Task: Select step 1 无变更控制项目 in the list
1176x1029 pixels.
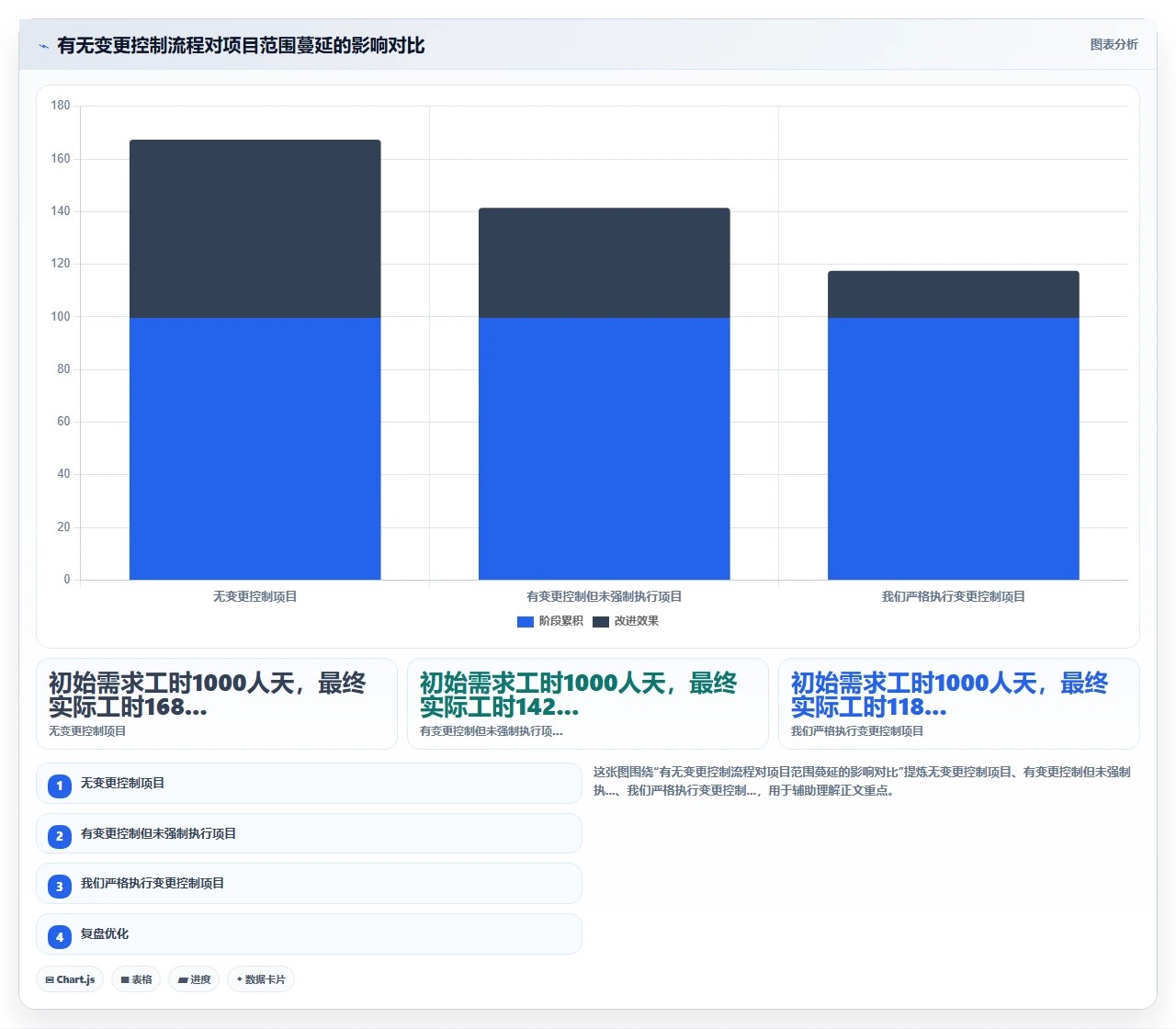Action: 309,784
